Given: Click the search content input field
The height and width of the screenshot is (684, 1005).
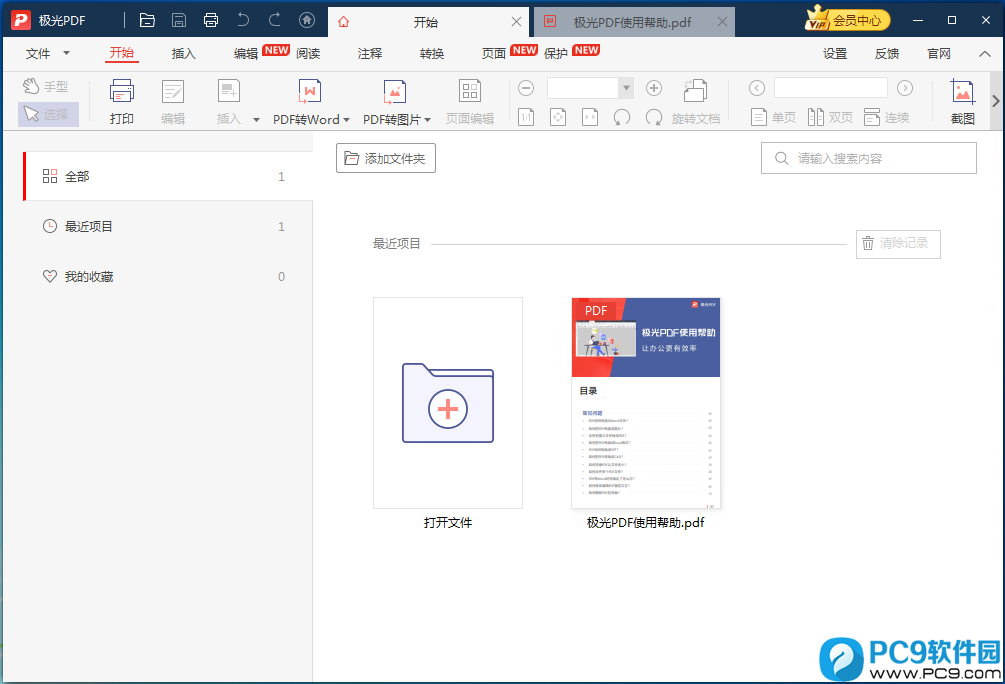Looking at the screenshot, I should click(868, 158).
